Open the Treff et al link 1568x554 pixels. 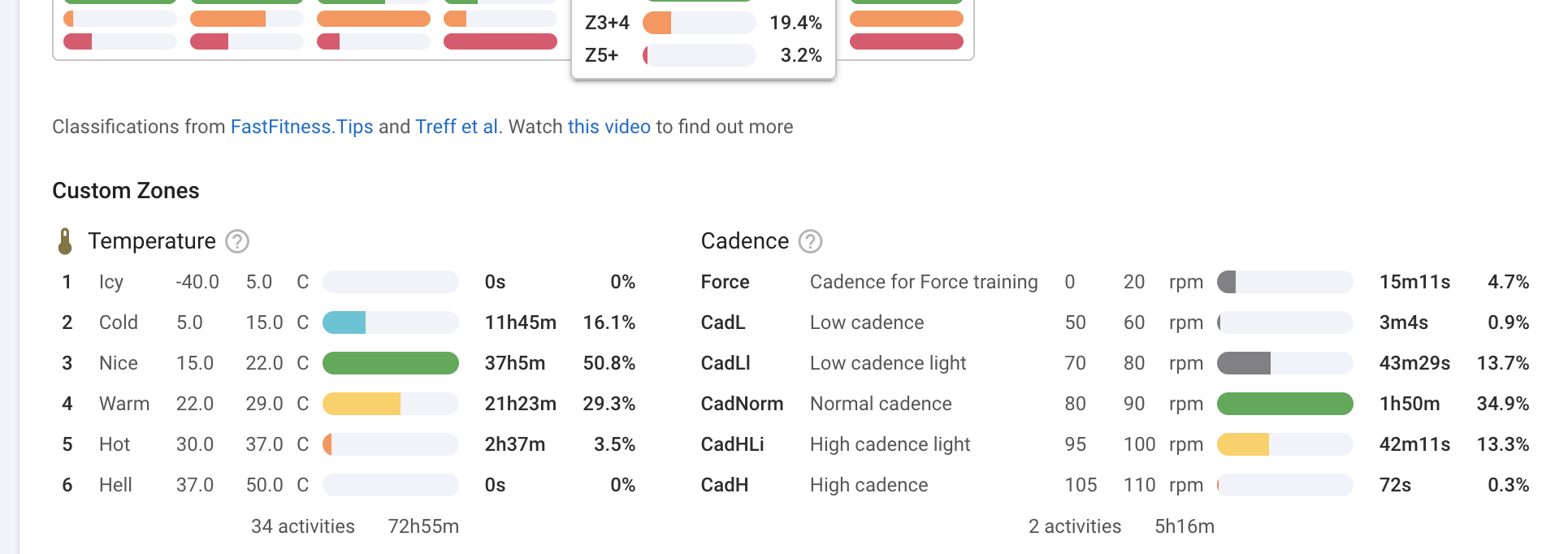tap(456, 127)
